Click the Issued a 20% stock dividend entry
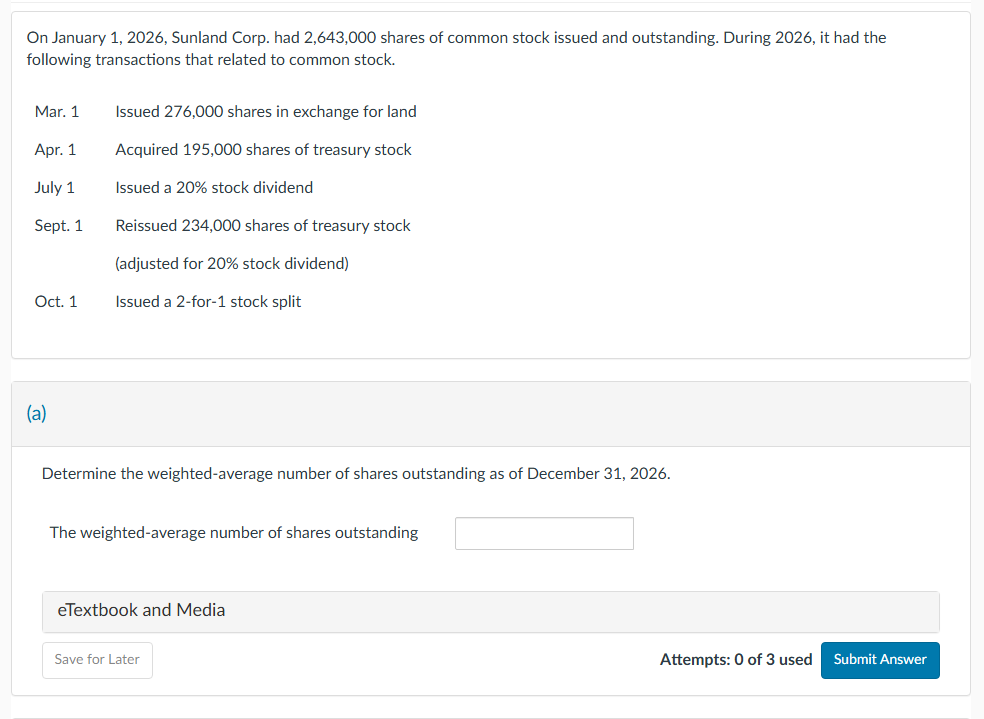The image size is (984, 719). pyautogui.click(x=214, y=188)
